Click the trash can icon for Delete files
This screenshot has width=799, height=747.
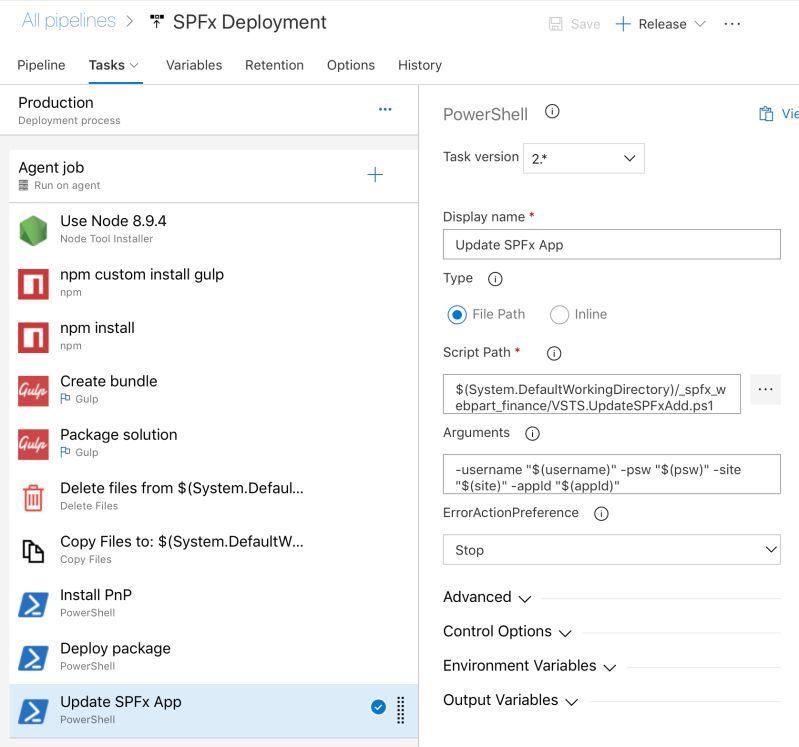(33, 497)
